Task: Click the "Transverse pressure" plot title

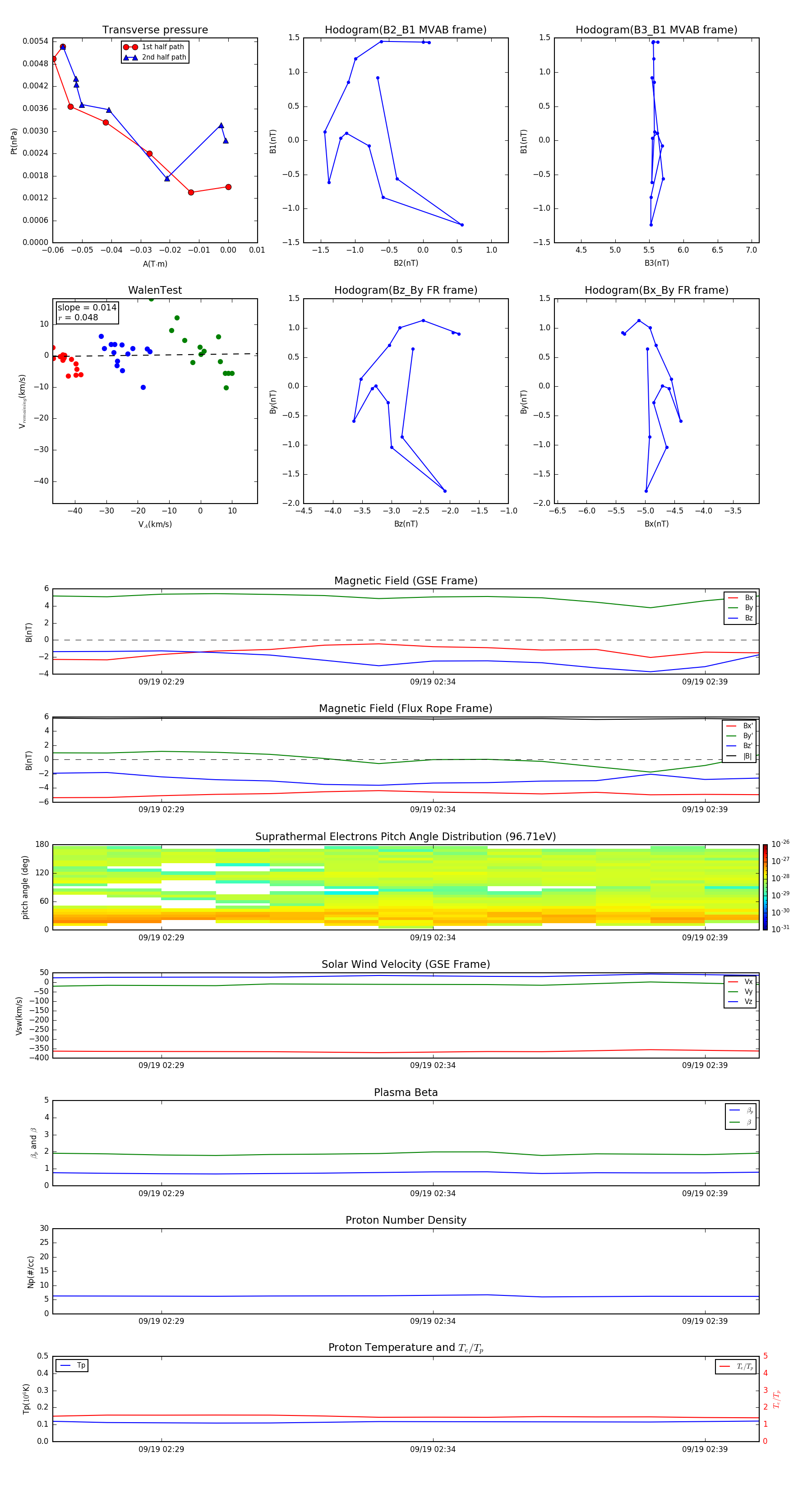Action: coord(155,30)
